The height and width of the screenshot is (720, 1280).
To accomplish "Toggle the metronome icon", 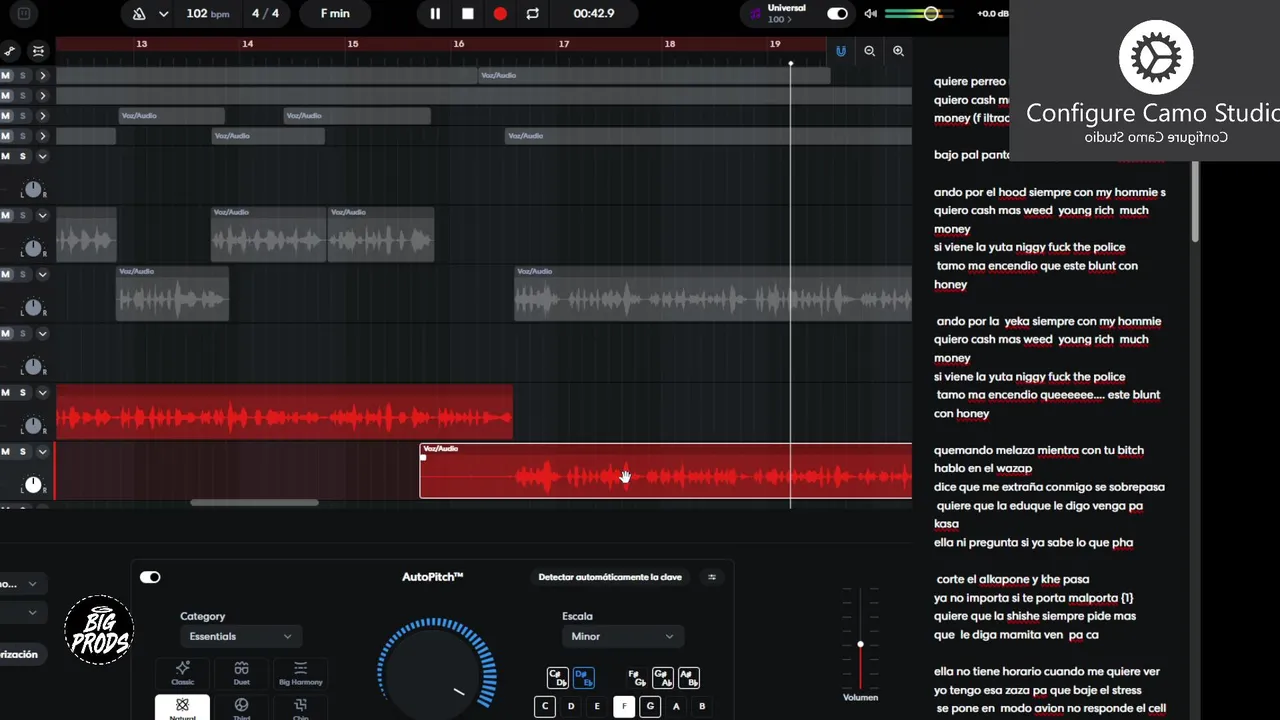I will pos(139,14).
